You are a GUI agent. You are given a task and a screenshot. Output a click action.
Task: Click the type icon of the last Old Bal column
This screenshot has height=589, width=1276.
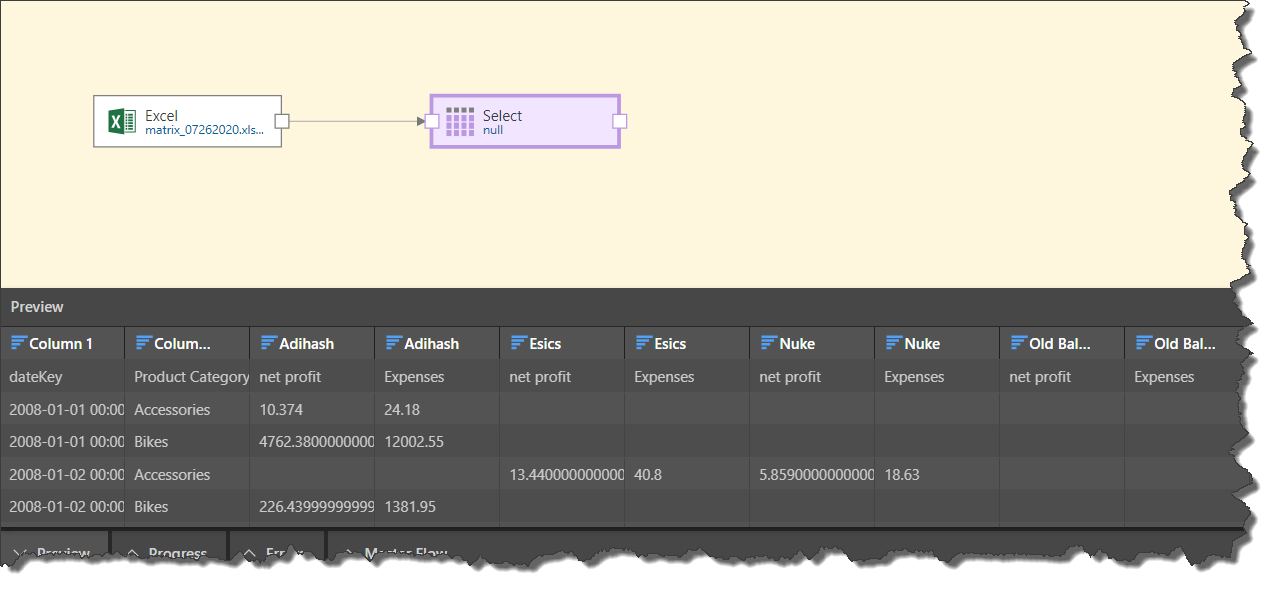[x=1143, y=343]
